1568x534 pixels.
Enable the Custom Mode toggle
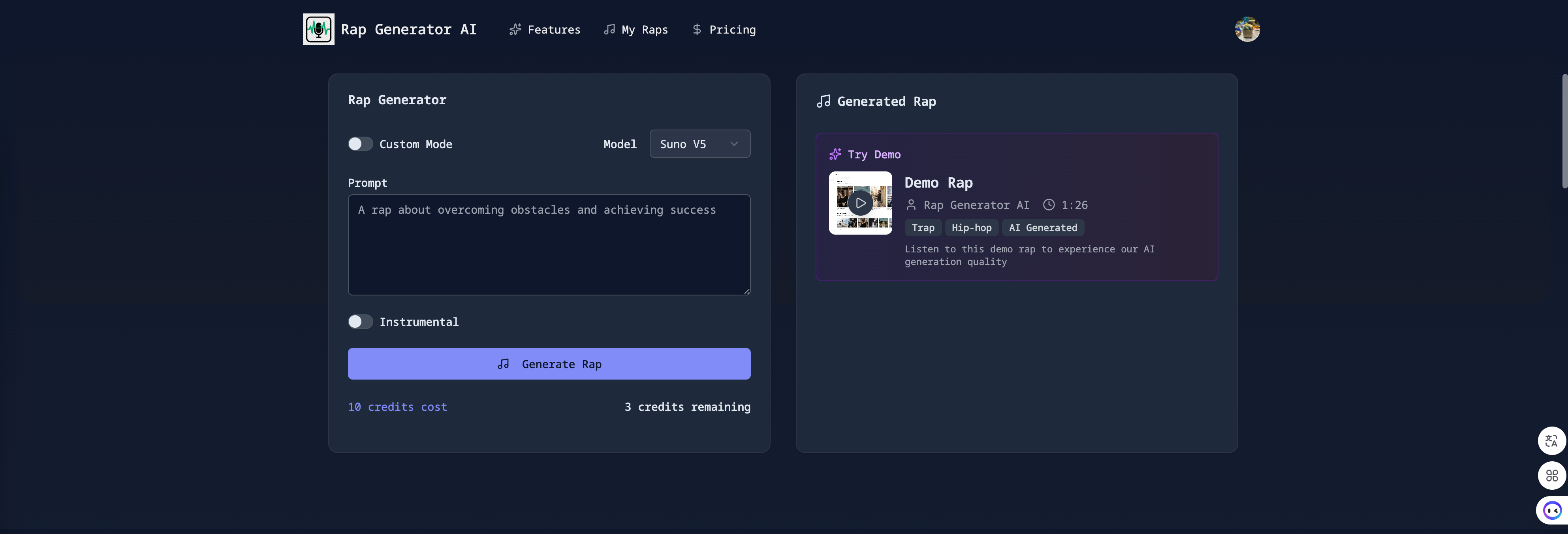click(x=360, y=144)
